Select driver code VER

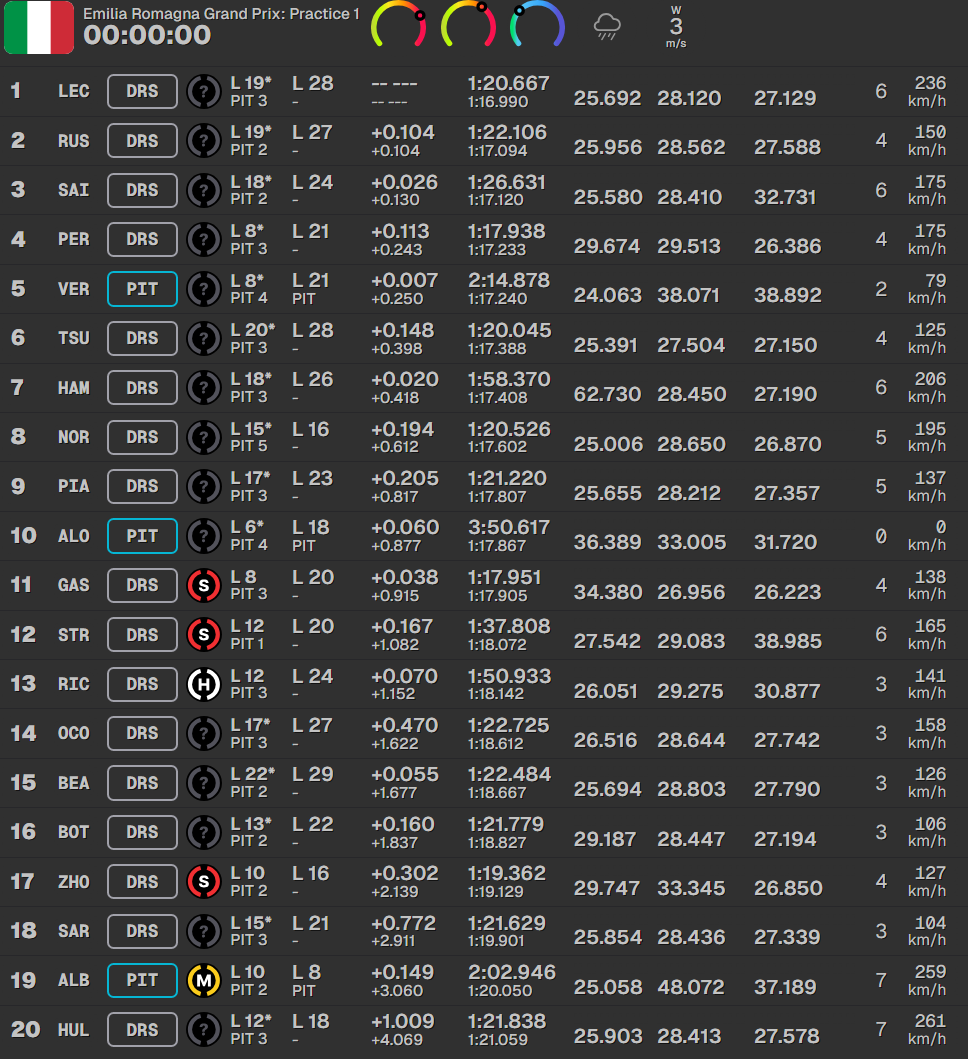74,289
